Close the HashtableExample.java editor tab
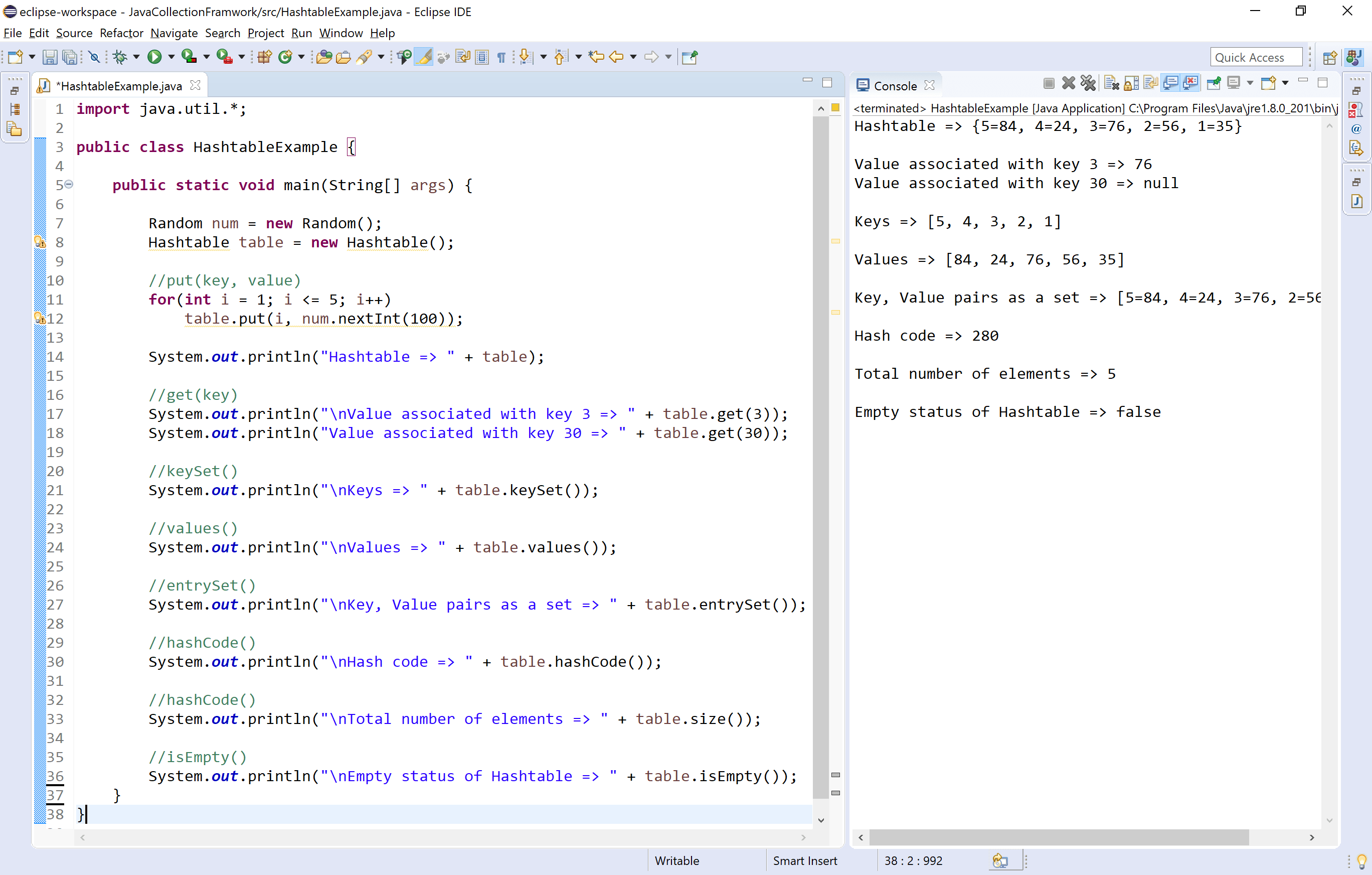The image size is (1372, 875). coord(196,85)
